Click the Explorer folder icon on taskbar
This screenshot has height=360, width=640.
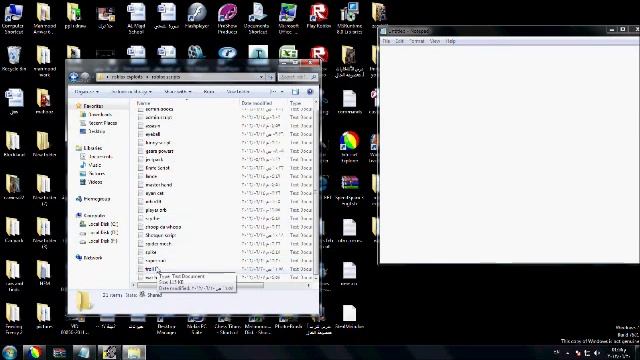133,352
